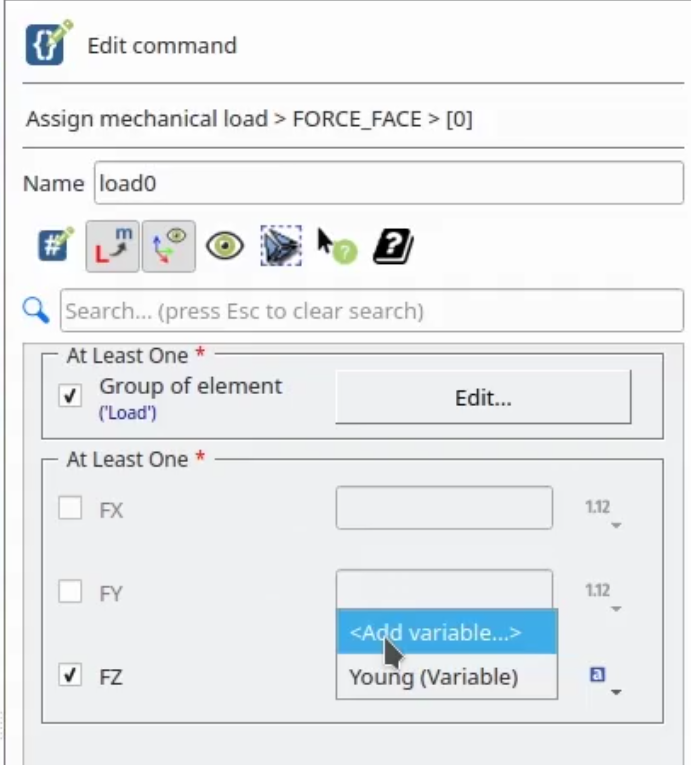Click the dashed mesh selection icon

point(281,245)
